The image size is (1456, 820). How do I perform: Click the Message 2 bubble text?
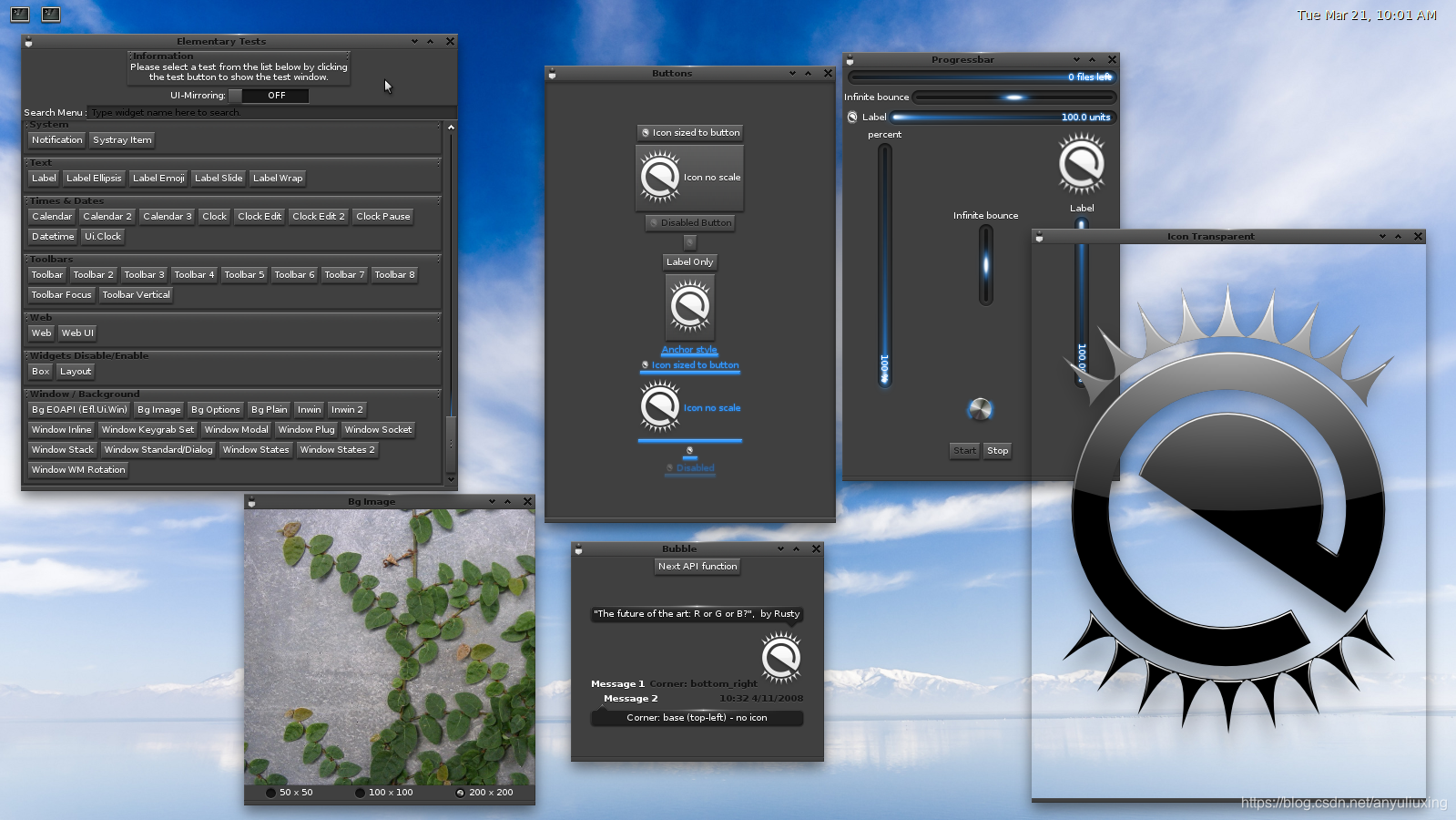(630, 699)
